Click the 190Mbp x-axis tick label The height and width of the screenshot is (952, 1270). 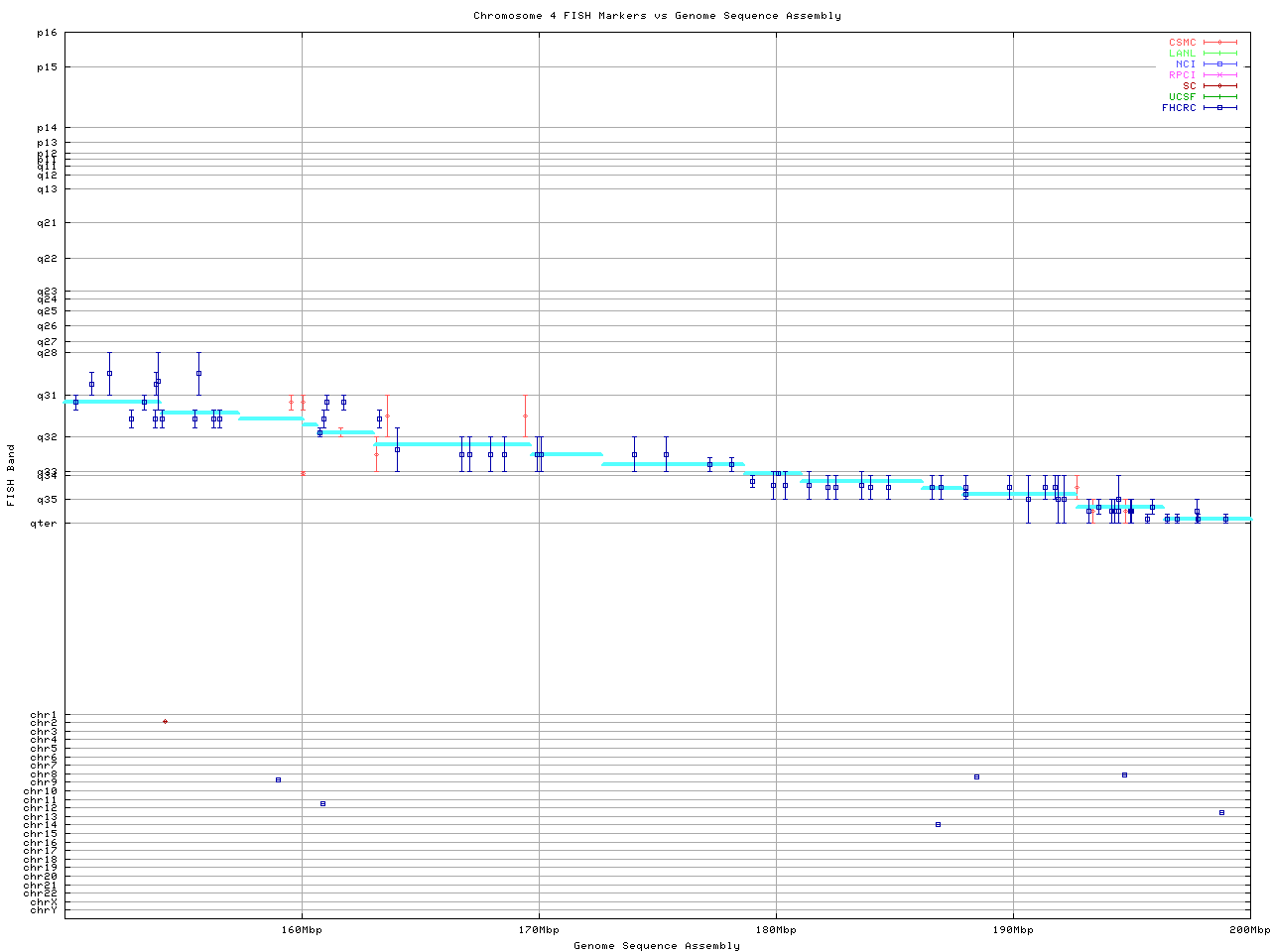(1013, 930)
